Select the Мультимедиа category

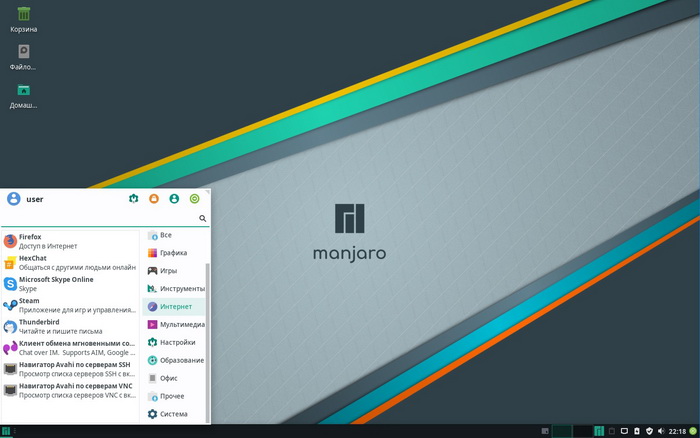[174, 325]
